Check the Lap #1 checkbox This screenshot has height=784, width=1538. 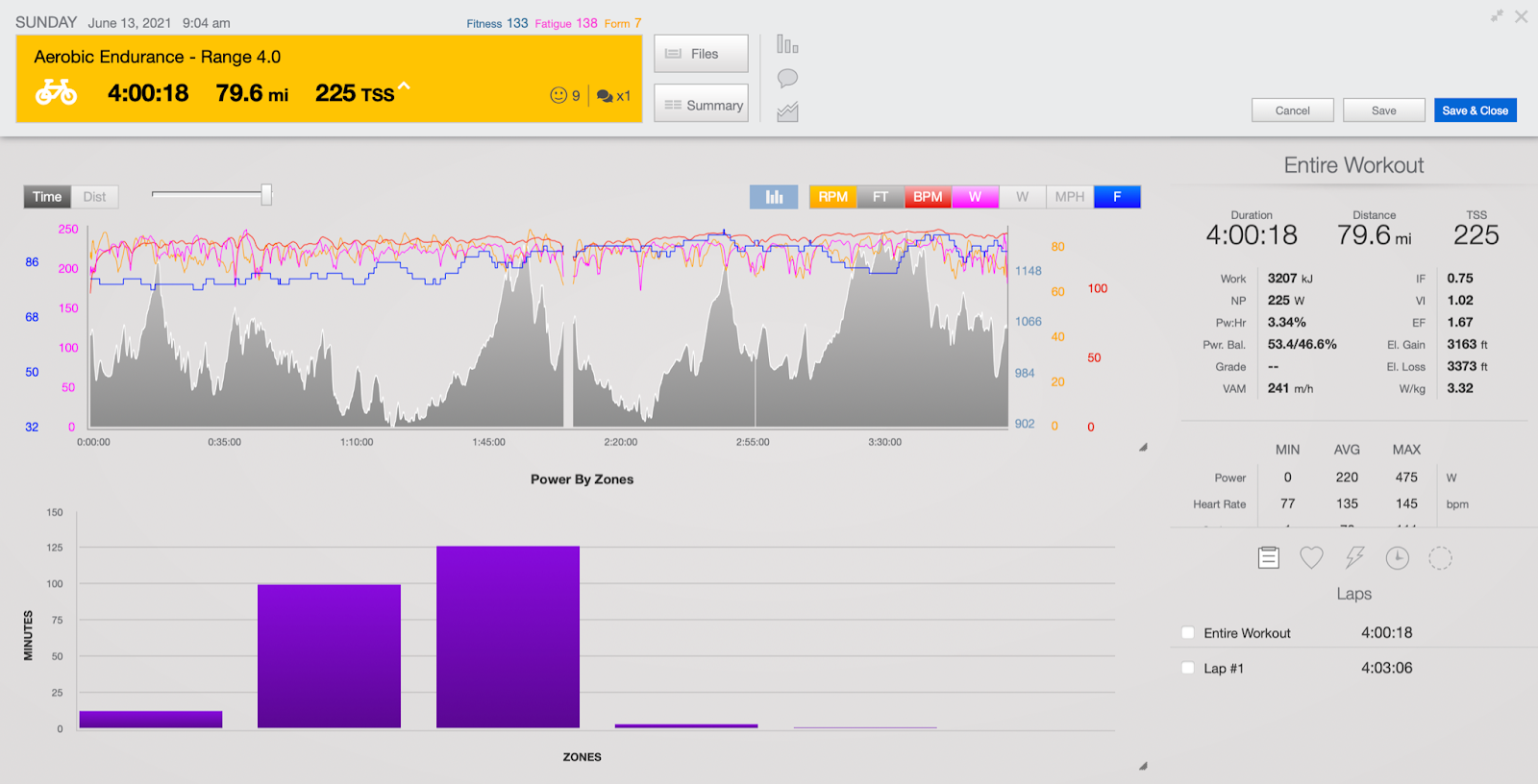click(x=1188, y=669)
